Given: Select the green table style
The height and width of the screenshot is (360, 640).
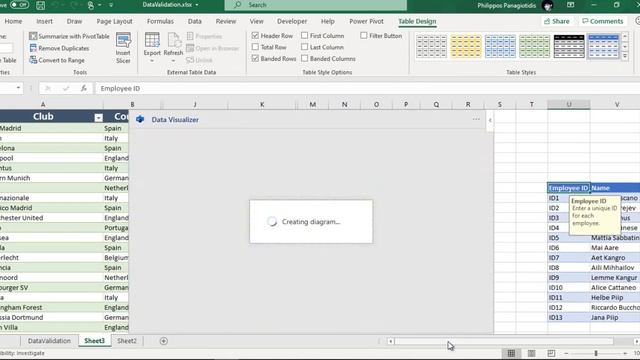Looking at the screenshot, I should [534, 46].
